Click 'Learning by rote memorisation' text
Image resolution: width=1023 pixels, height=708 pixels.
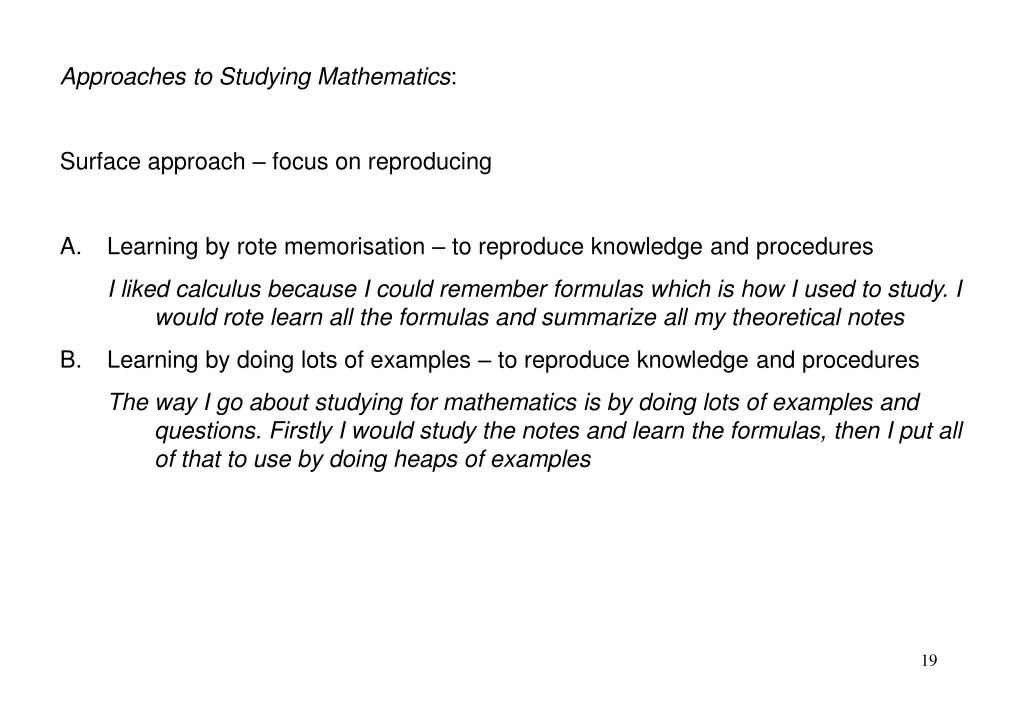(266, 247)
